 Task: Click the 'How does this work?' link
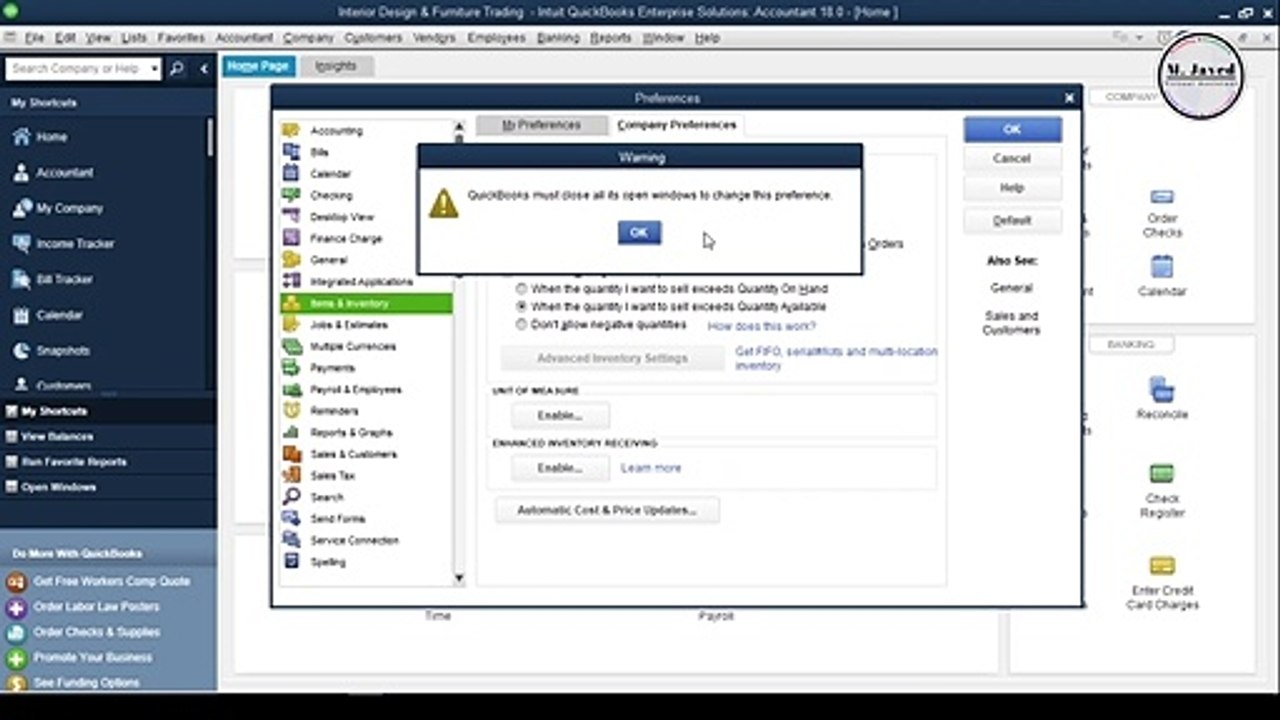pos(761,326)
